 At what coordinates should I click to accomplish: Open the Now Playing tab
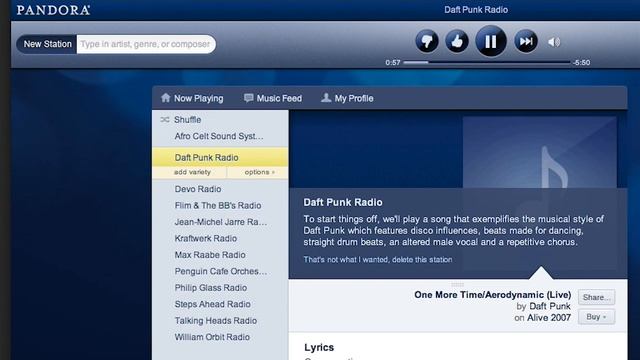192,98
